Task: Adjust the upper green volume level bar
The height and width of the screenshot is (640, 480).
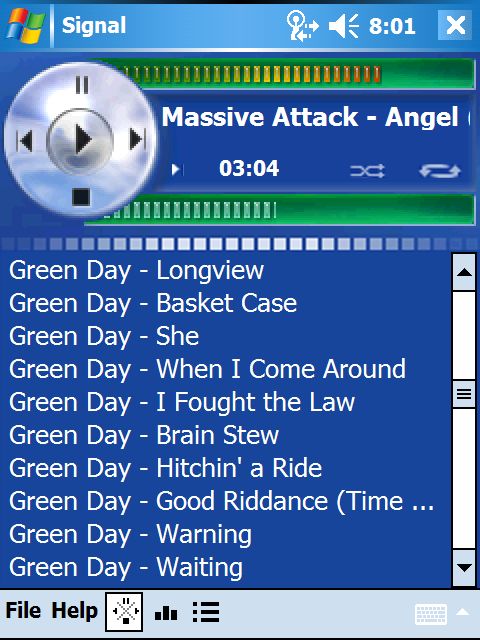Action: coord(286,74)
